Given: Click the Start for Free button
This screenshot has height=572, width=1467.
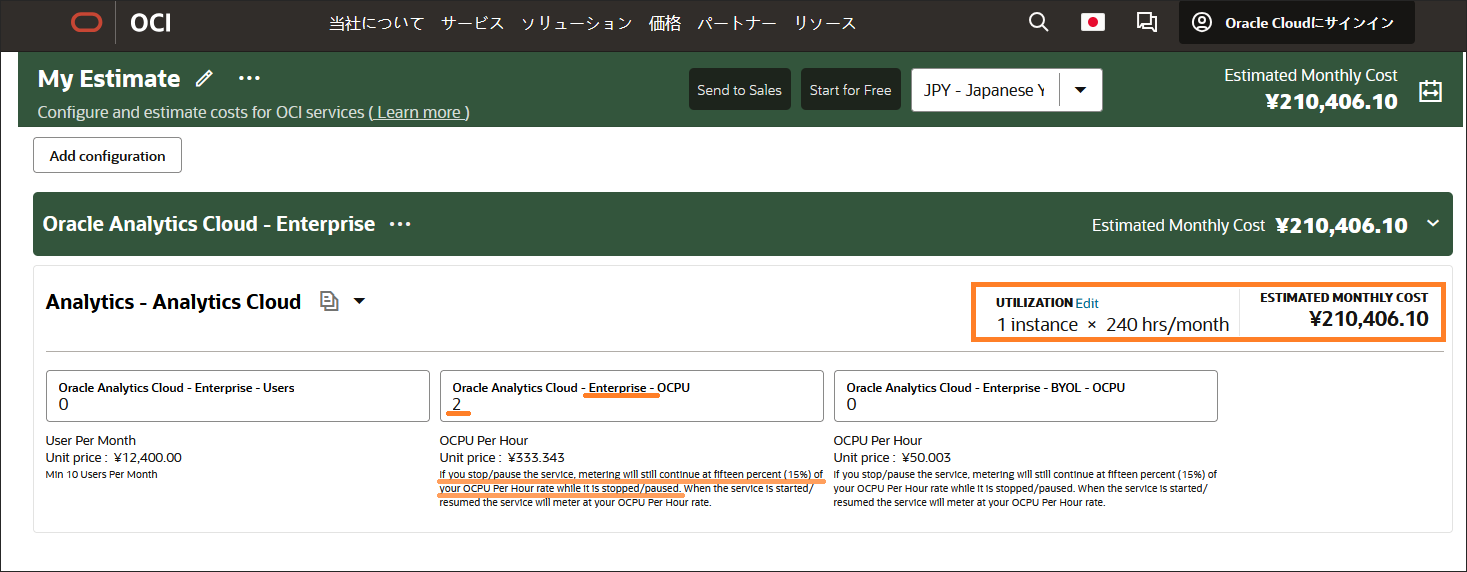Looking at the screenshot, I should click(x=850, y=90).
